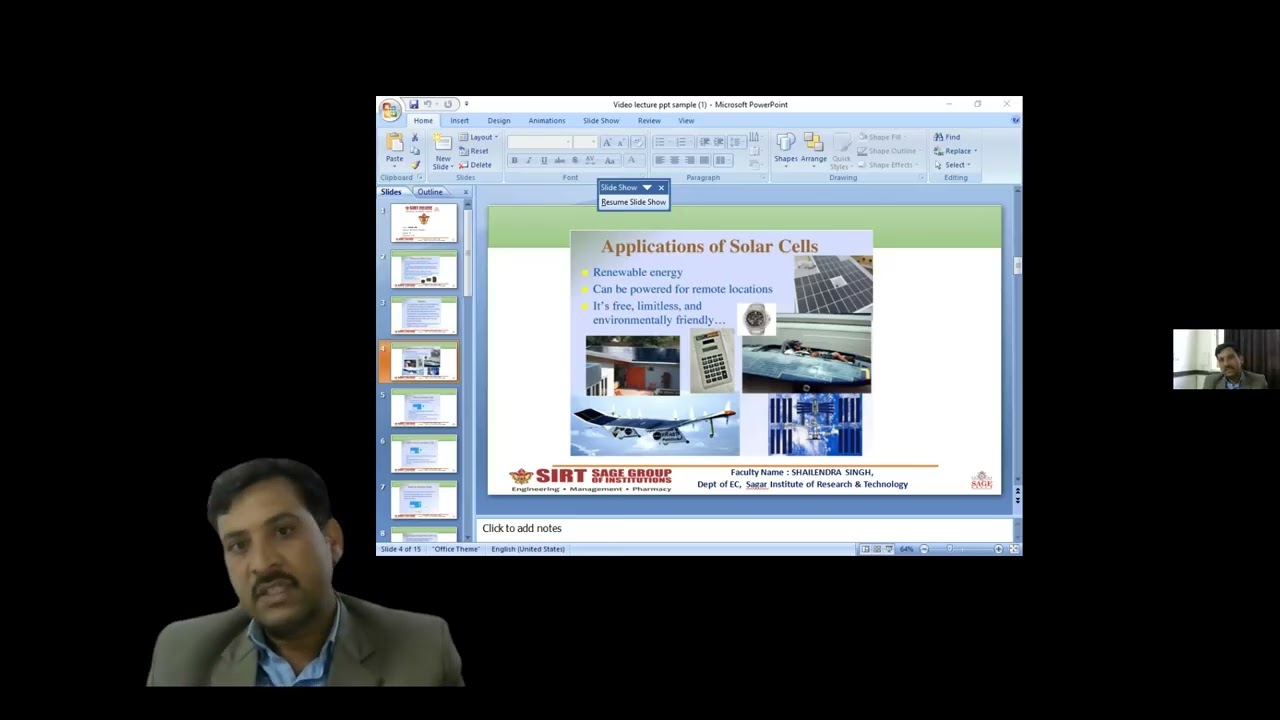
Task: Open the Font name combo box
Action: pyautogui.click(x=539, y=142)
